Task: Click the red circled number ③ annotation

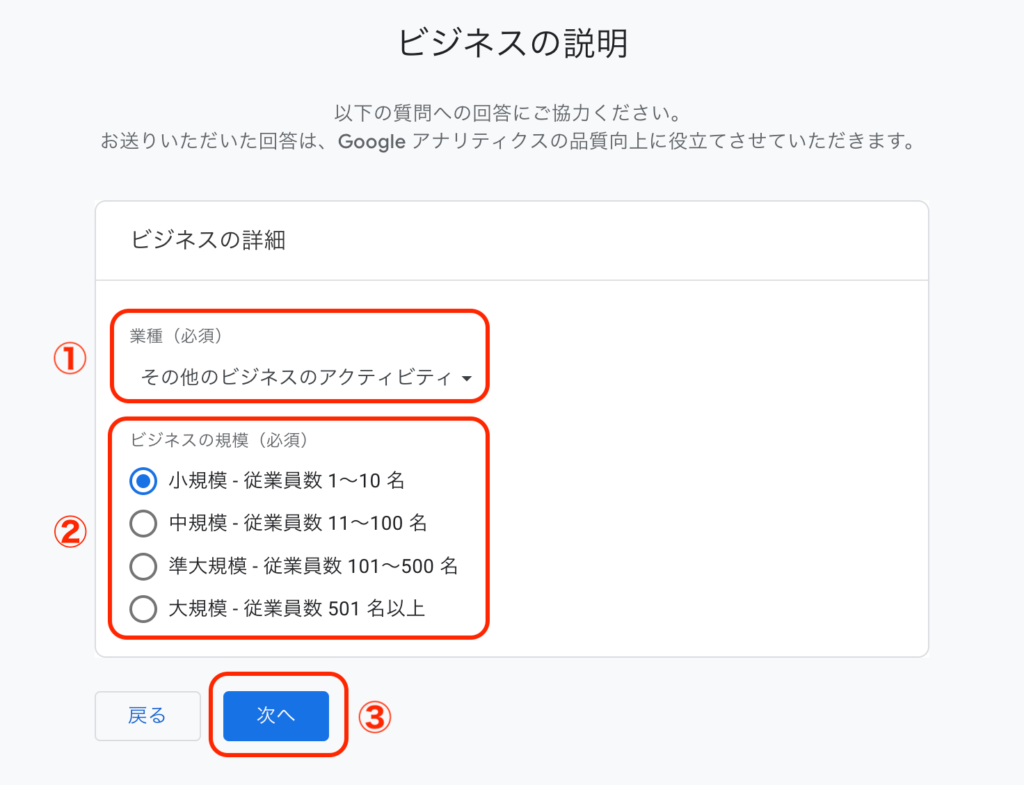Action: pyautogui.click(x=375, y=717)
